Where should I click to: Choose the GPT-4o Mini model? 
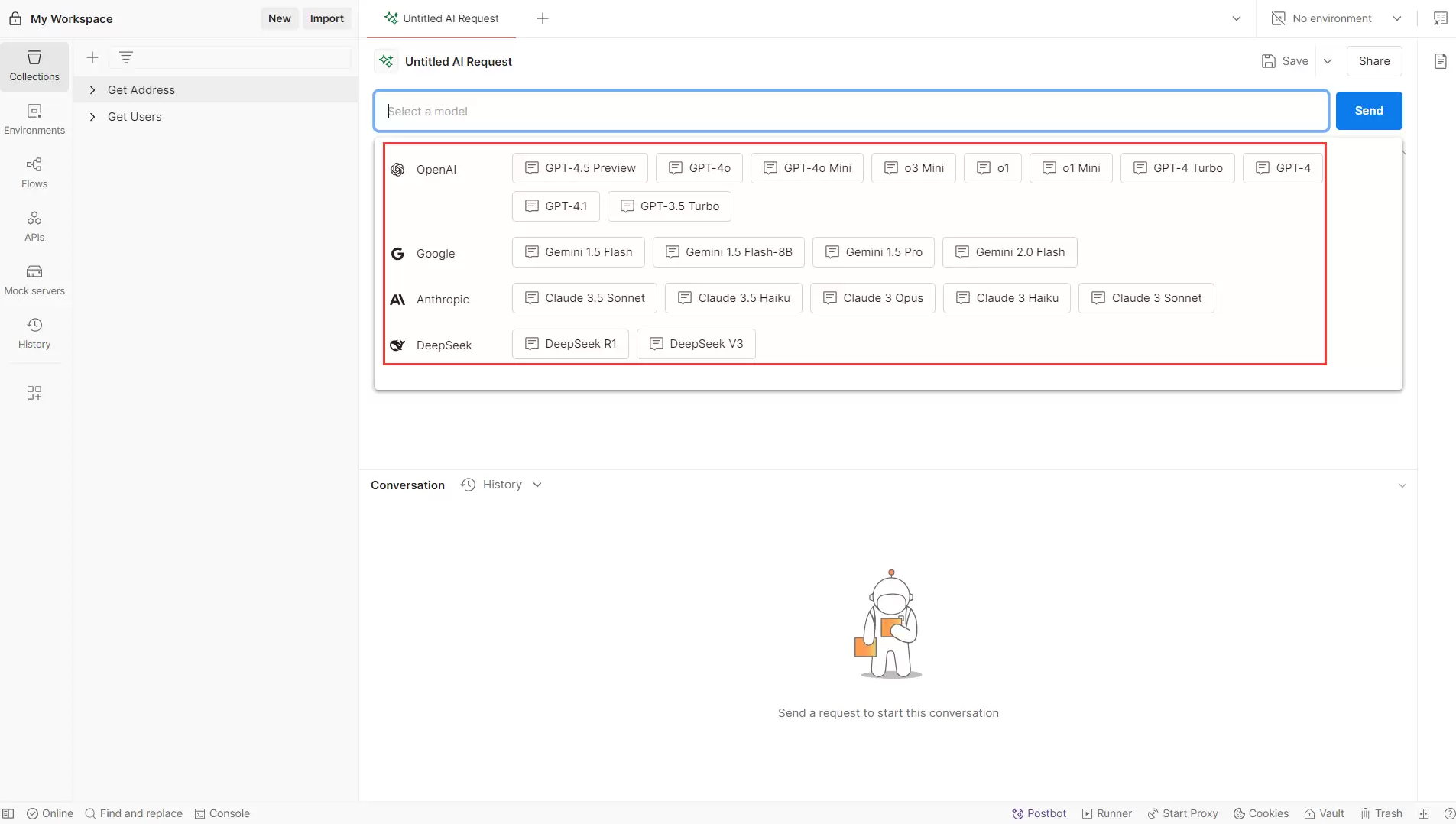[807, 168]
